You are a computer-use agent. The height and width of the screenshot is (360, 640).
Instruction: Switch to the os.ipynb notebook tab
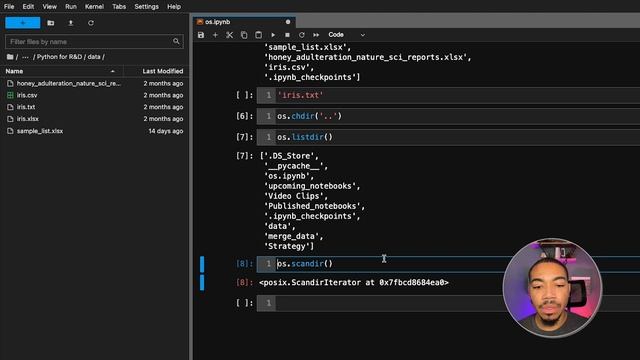tap(244, 22)
